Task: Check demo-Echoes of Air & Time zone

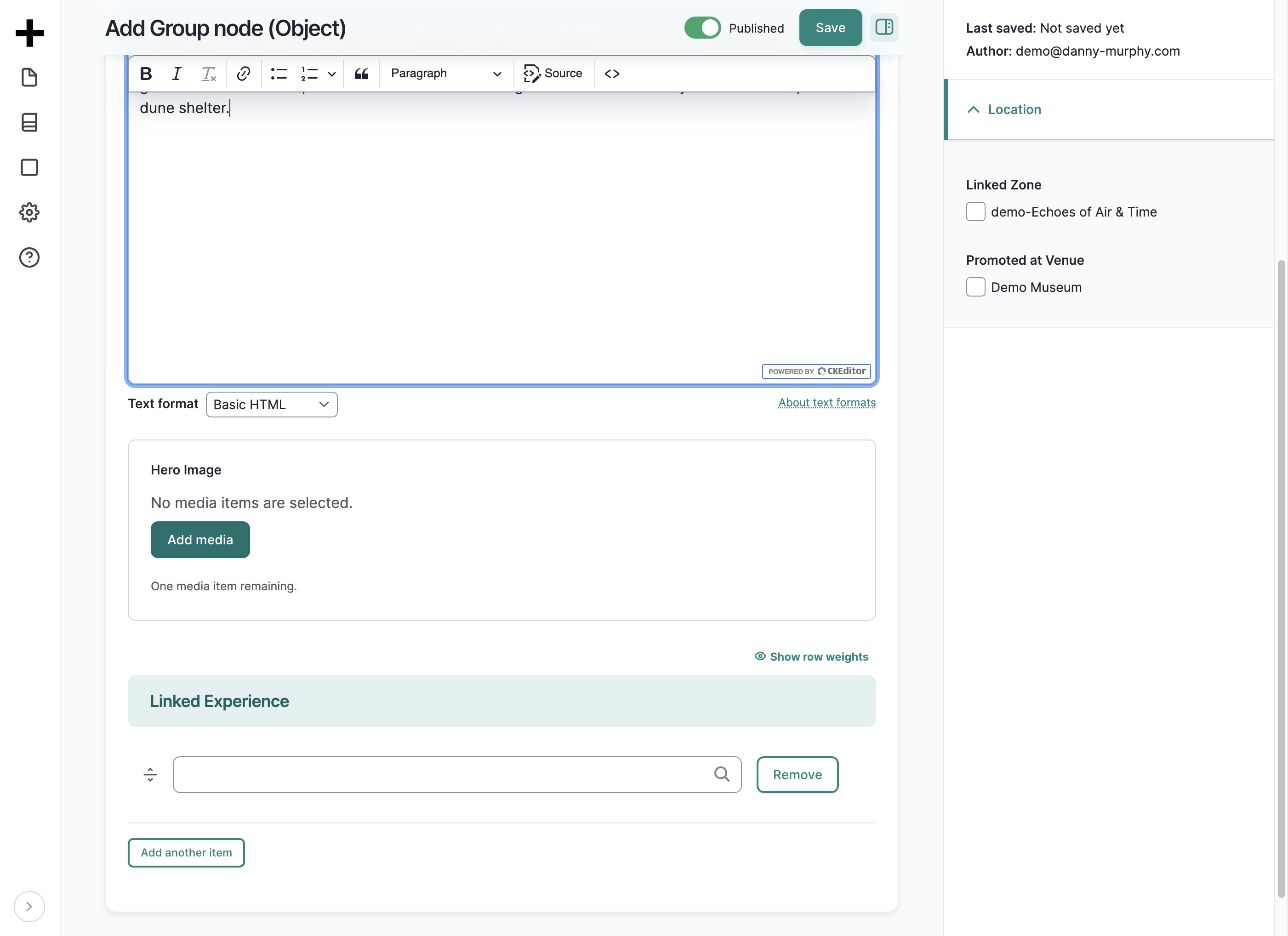Action: click(976, 212)
